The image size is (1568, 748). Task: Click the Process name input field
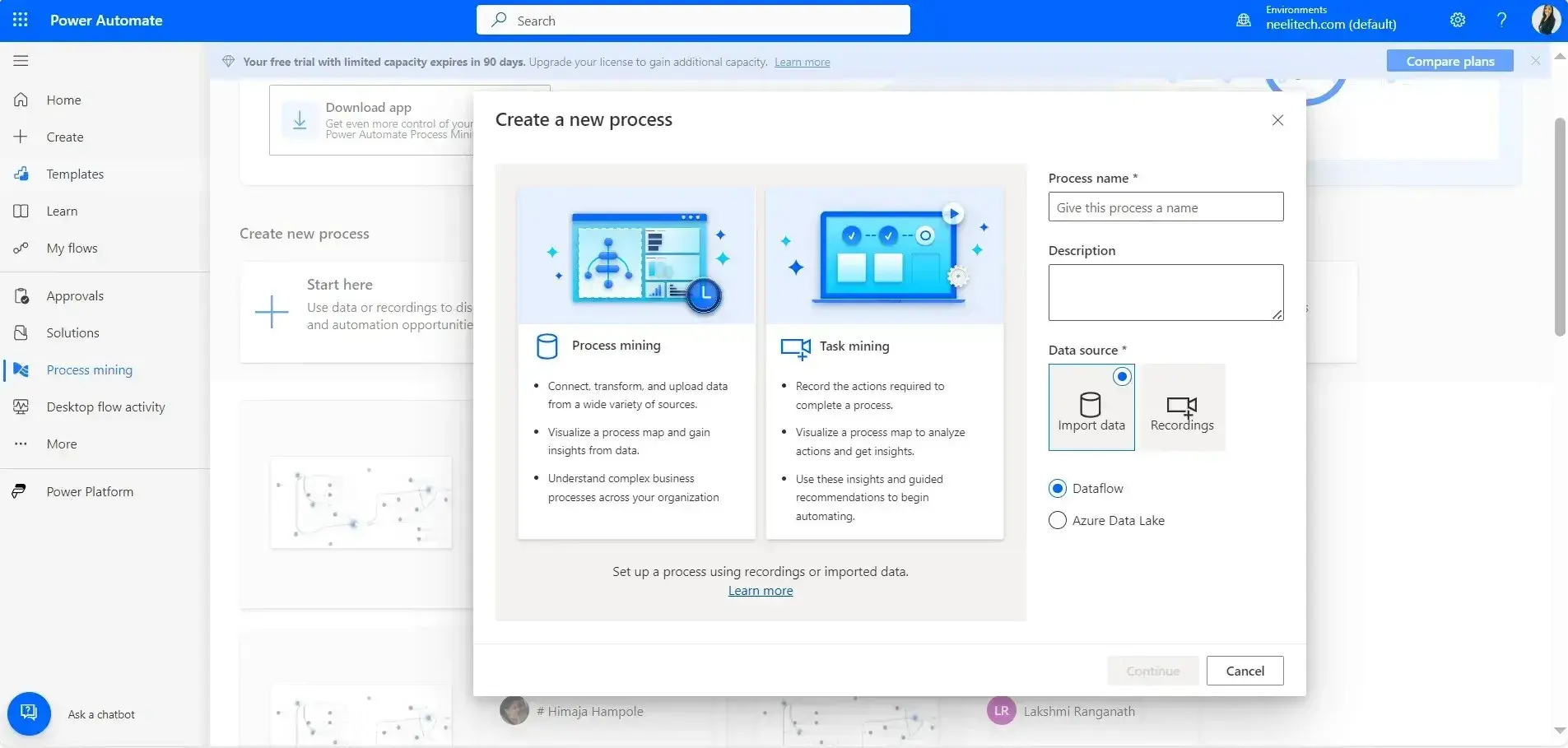(x=1166, y=207)
